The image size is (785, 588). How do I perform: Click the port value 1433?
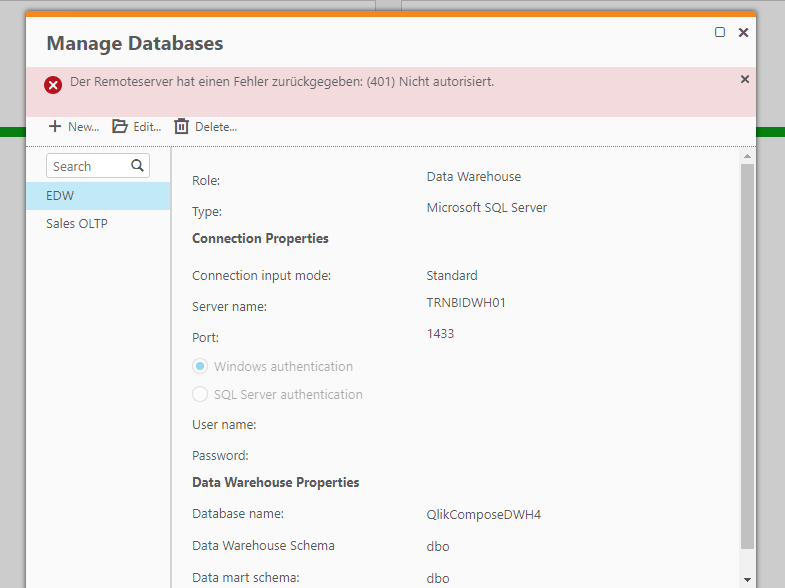tap(440, 334)
